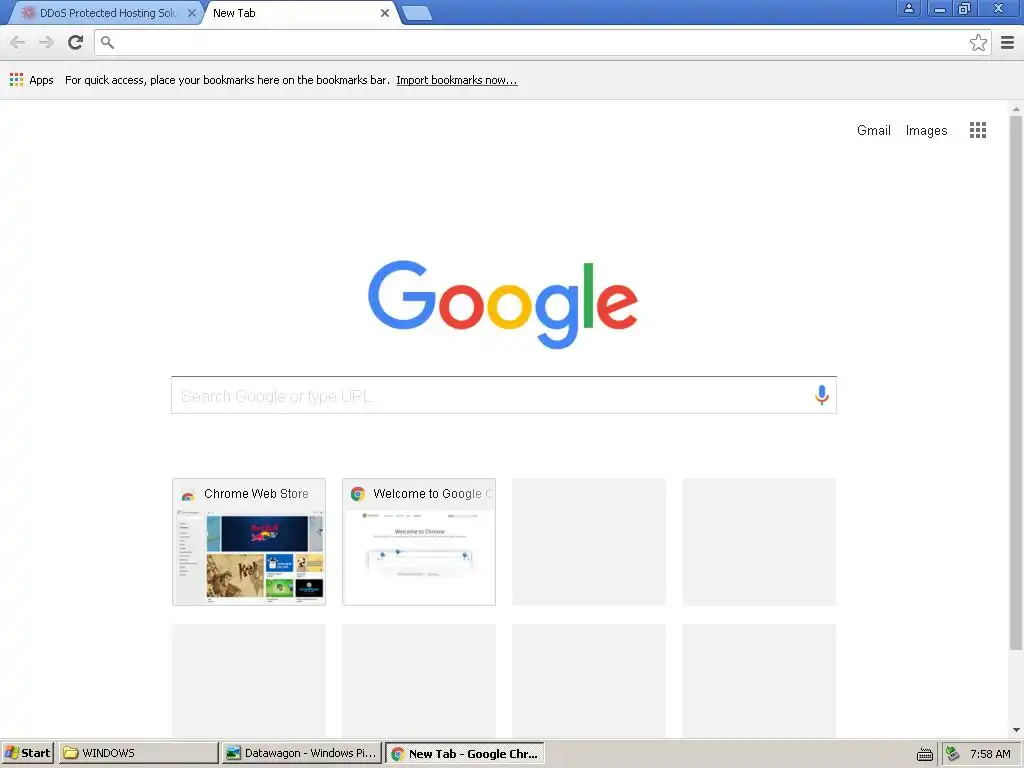The image size is (1024, 768).
Task: Click the Google logo
Action: coord(503,304)
